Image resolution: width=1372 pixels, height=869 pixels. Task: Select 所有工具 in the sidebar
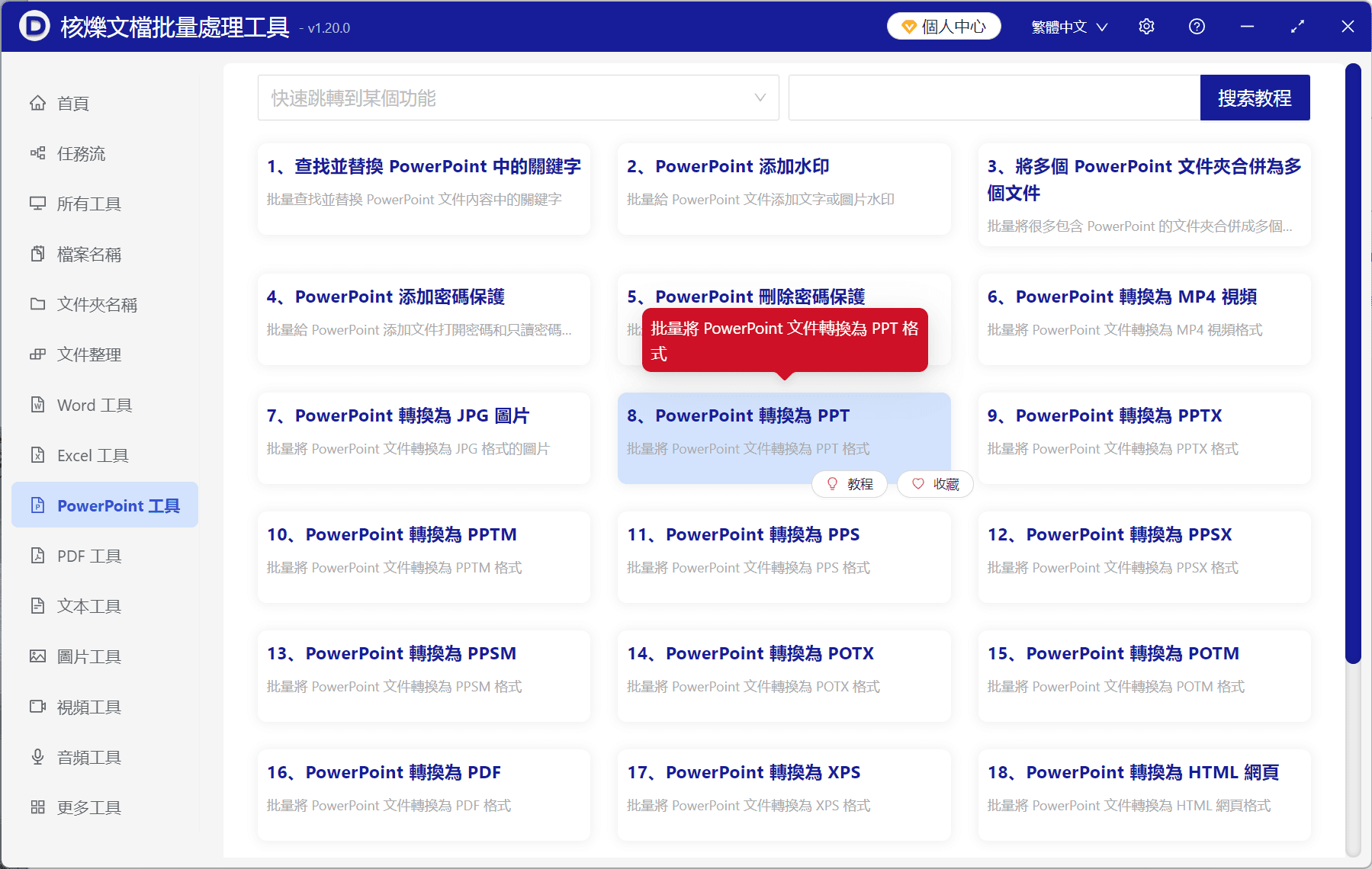tap(88, 204)
